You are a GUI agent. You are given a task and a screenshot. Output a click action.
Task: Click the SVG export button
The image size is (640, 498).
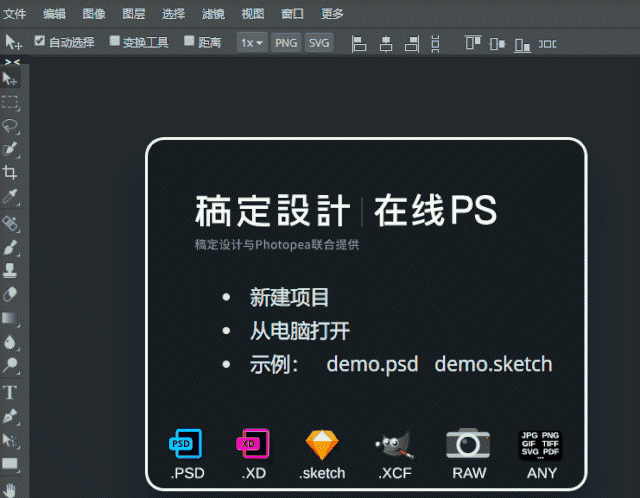(x=319, y=42)
